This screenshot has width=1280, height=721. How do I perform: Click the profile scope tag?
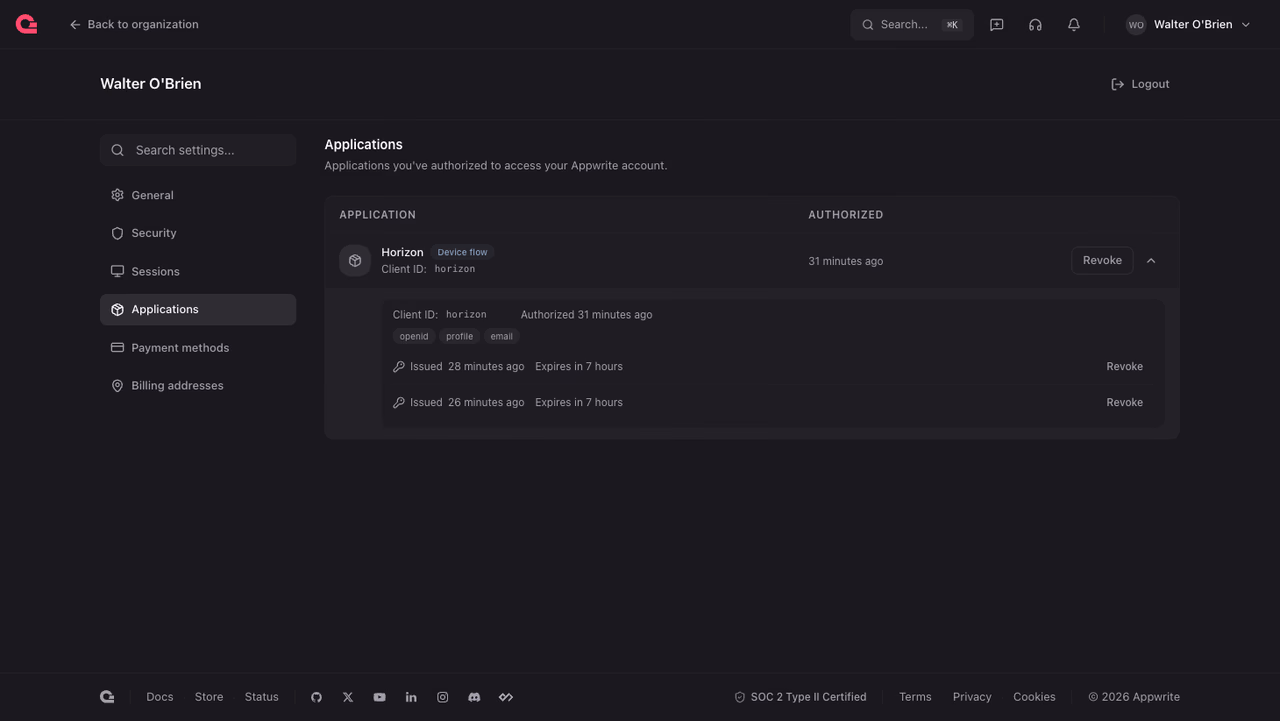click(460, 336)
